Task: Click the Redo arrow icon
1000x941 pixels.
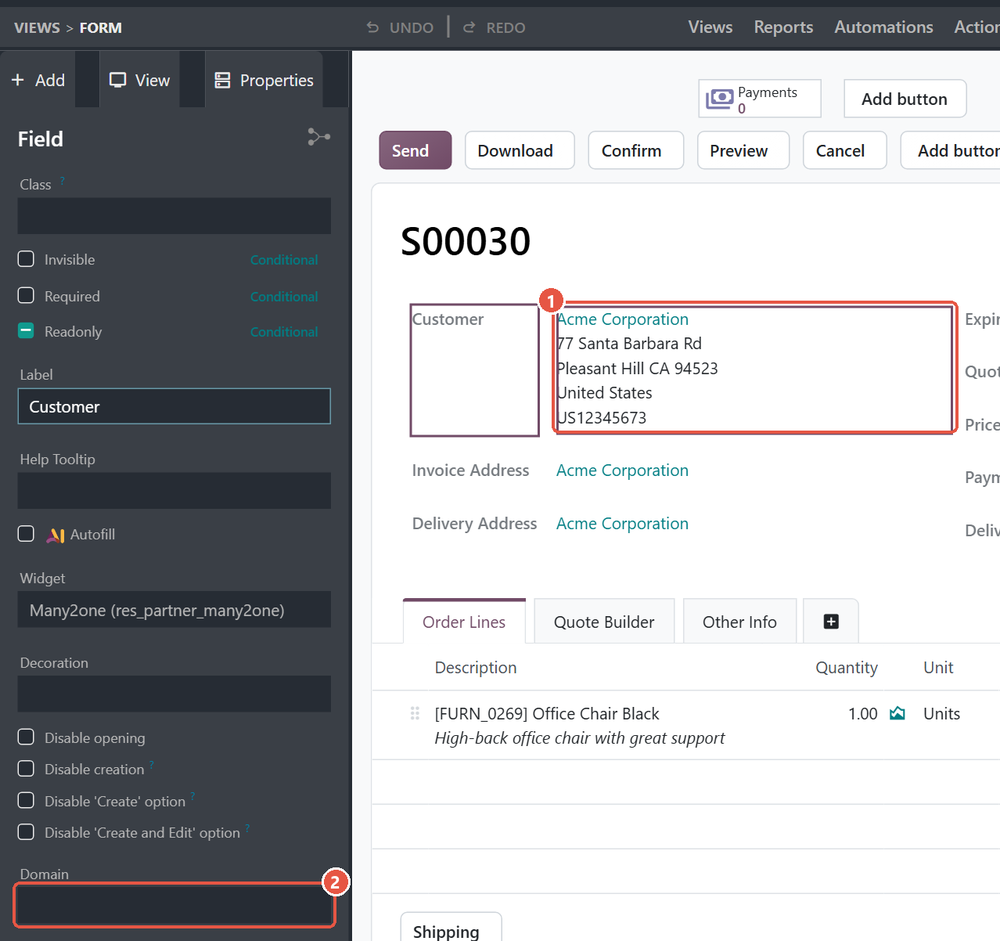Action: pos(469,27)
